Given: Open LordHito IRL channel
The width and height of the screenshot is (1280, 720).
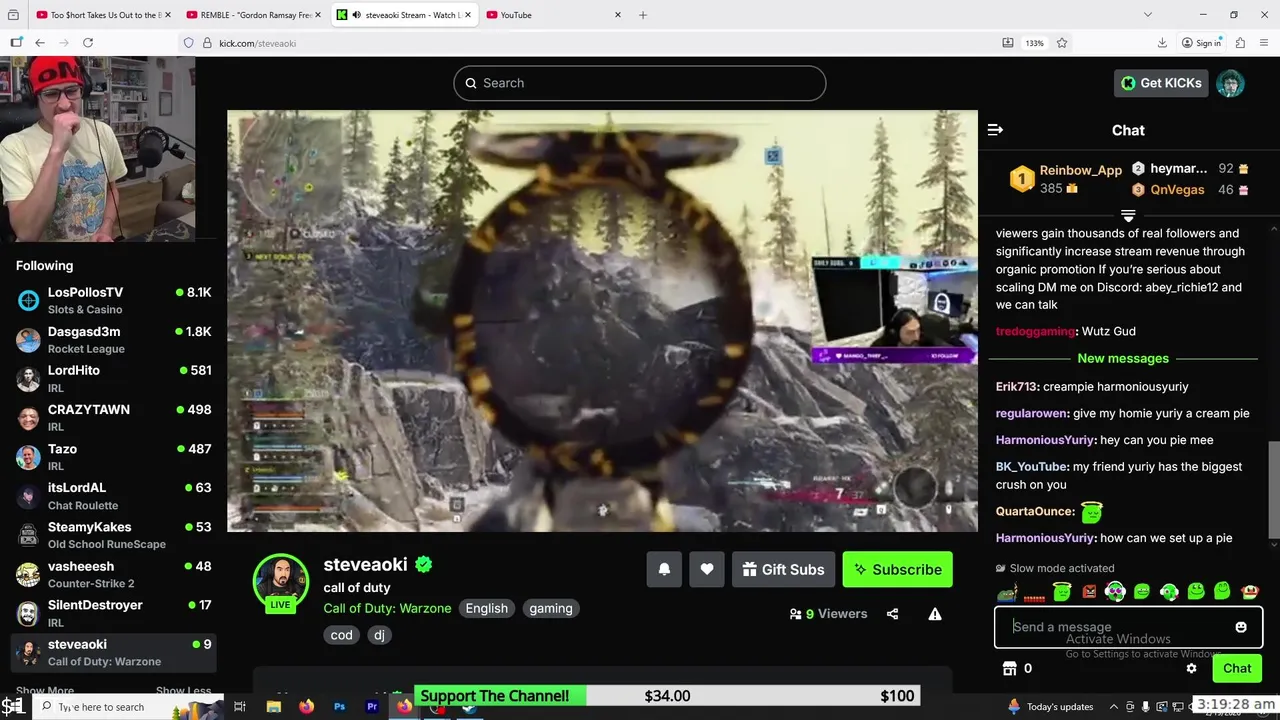Looking at the screenshot, I should click(x=114, y=379).
